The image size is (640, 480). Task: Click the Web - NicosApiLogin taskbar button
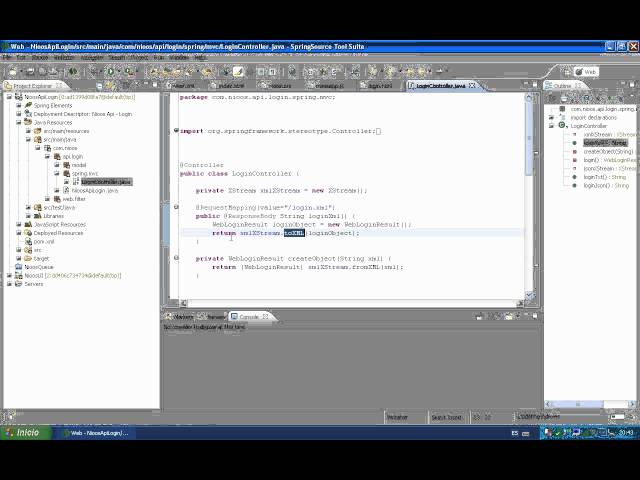(98, 433)
